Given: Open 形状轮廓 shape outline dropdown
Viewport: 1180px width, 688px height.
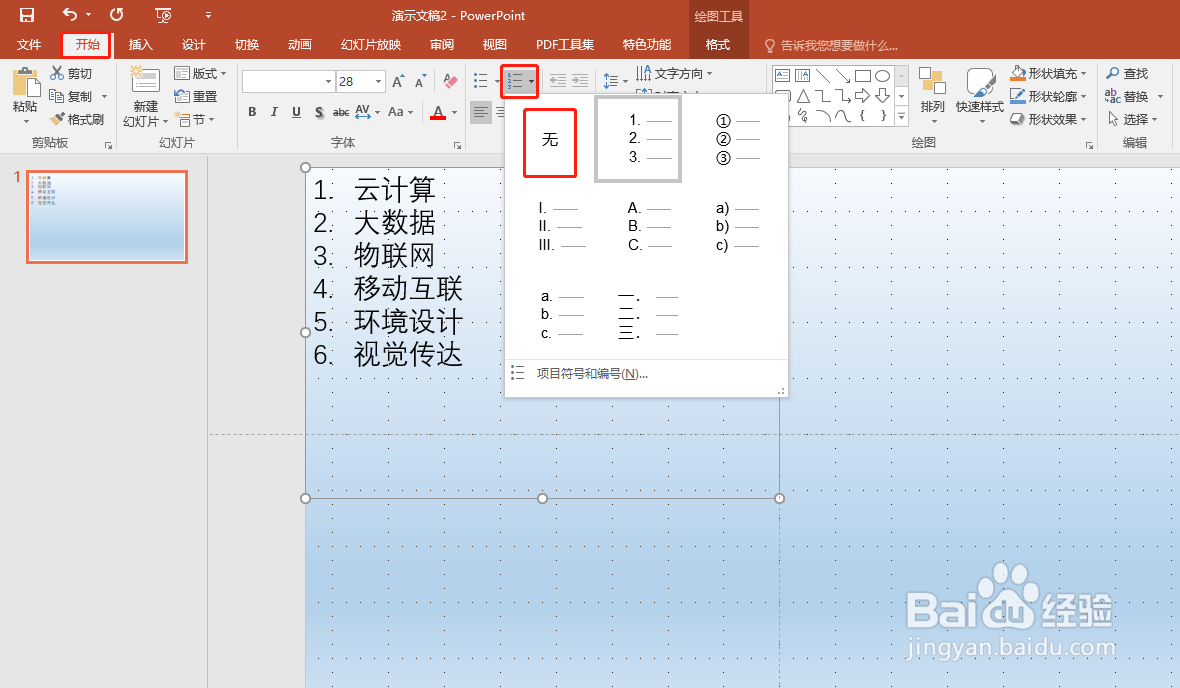Looking at the screenshot, I should point(1049,96).
